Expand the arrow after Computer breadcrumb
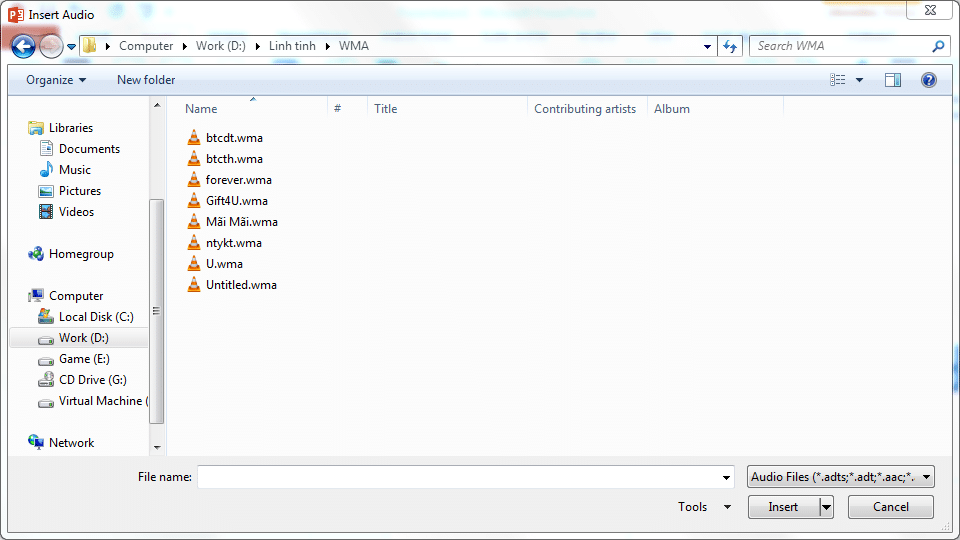The width and height of the screenshot is (960, 540). pyautogui.click(x=184, y=47)
